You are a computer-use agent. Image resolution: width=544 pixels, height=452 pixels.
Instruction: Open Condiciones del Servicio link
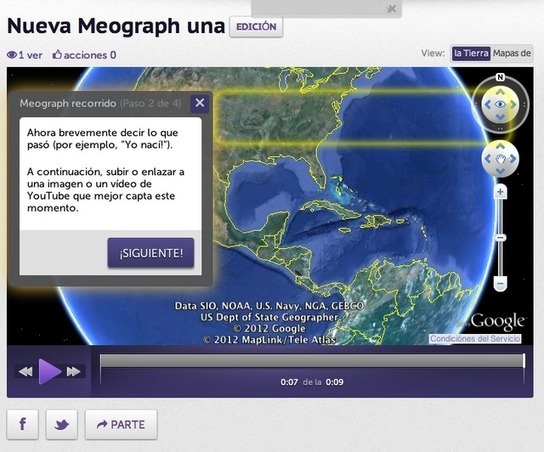pyautogui.click(x=475, y=338)
